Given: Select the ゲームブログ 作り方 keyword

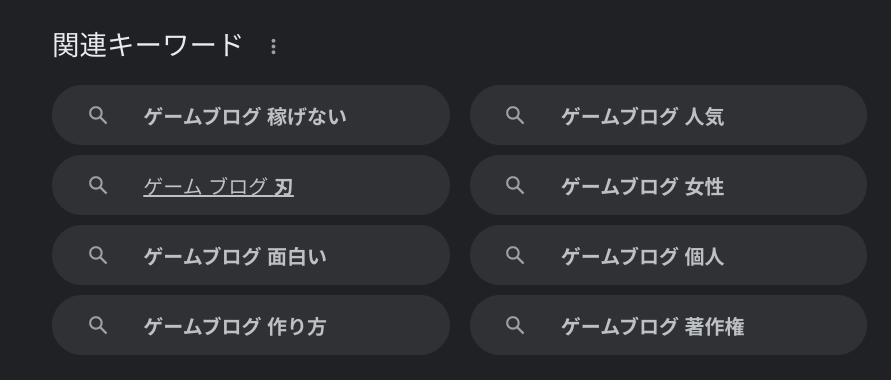Looking at the screenshot, I should [251, 325].
